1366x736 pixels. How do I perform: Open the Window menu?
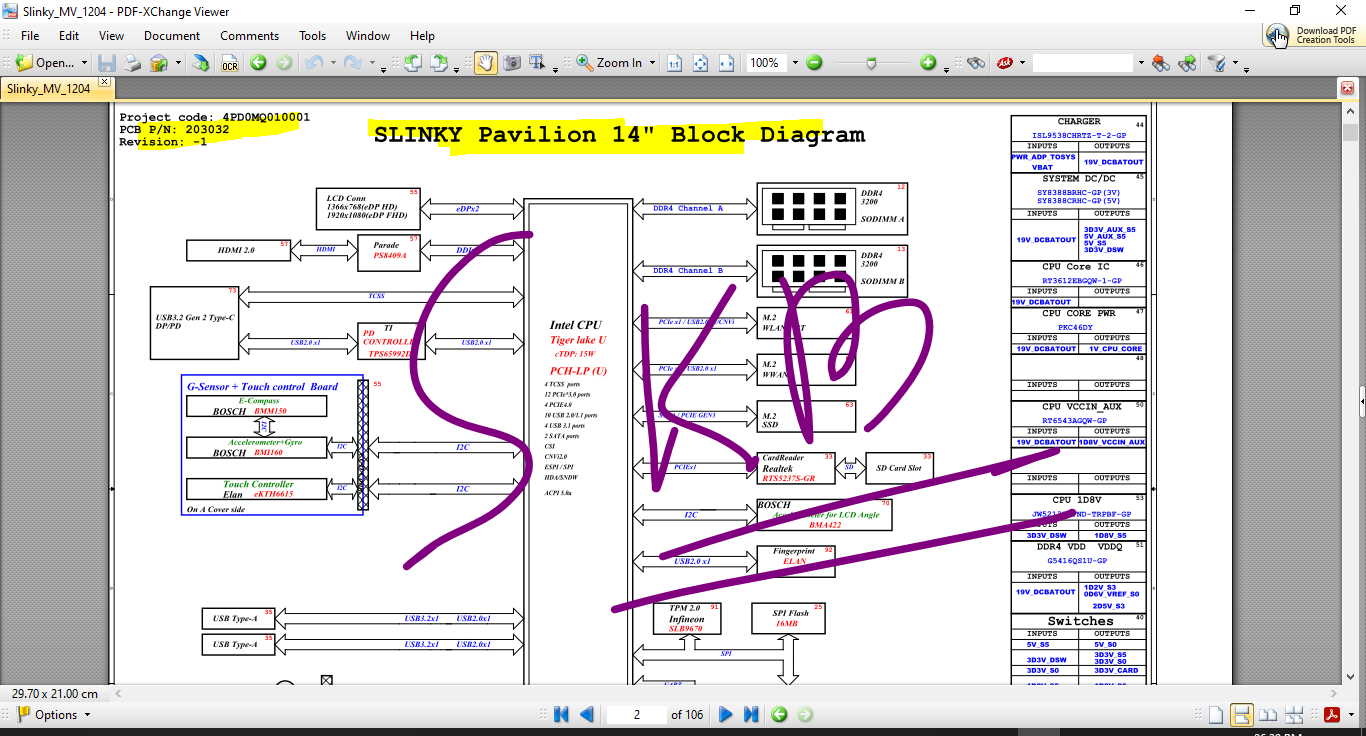tap(368, 36)
